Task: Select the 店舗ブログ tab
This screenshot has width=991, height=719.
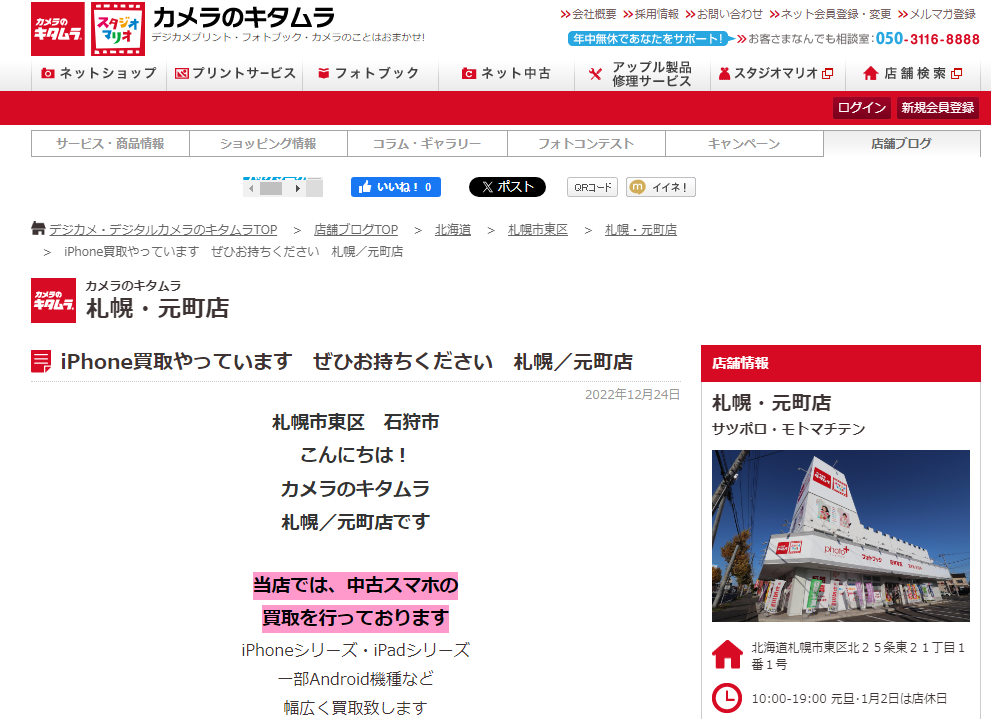Action: [902, 144]
